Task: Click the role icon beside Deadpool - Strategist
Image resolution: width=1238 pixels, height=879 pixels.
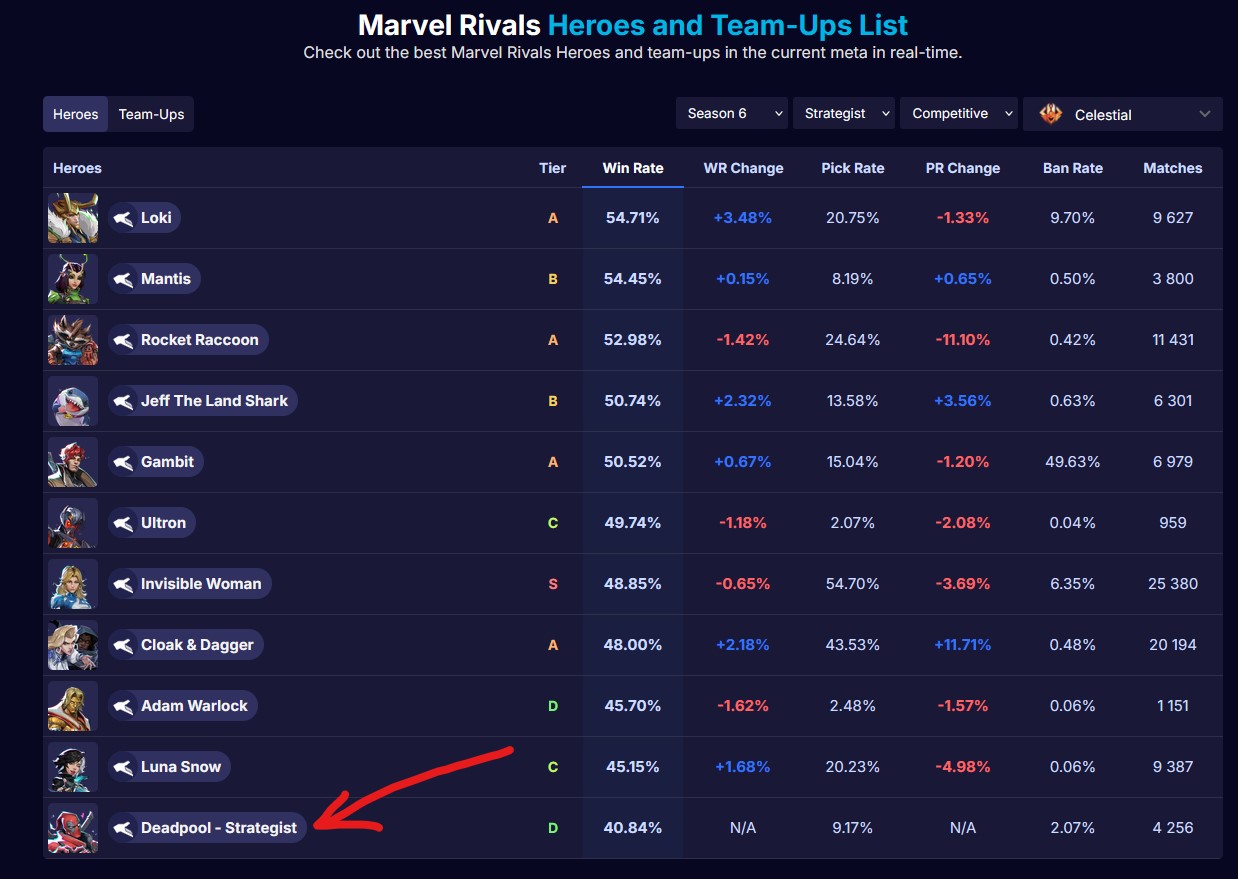Action: point(123,828)
